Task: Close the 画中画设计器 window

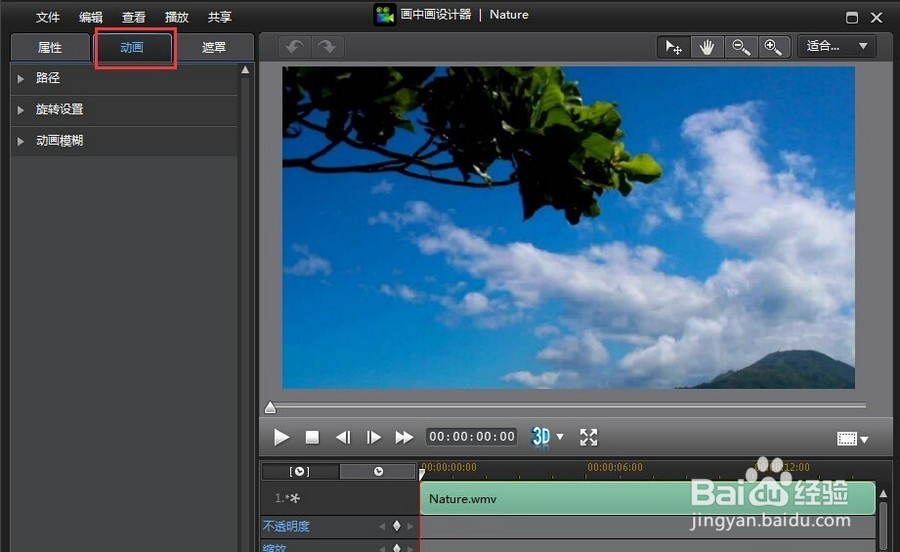Action: (876, 18)
